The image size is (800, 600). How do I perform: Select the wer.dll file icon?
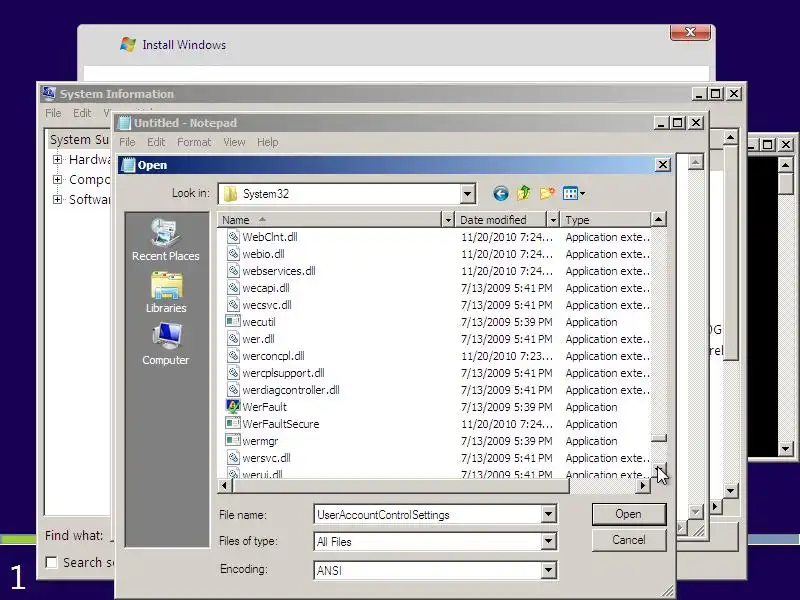click(x=233, y=339)
